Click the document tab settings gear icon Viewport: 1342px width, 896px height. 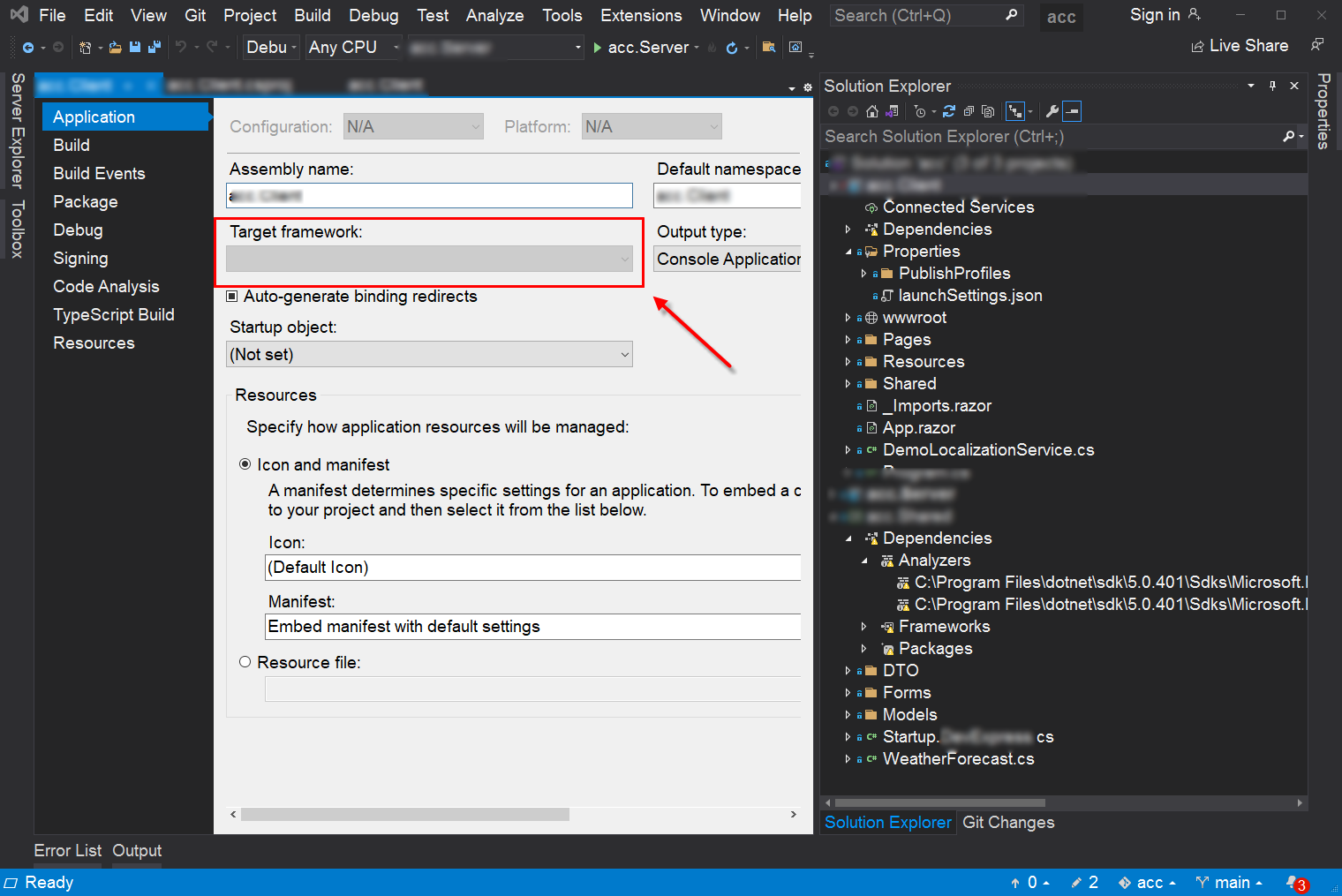807,87
